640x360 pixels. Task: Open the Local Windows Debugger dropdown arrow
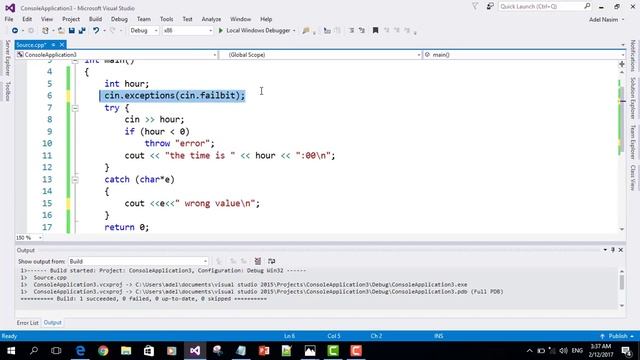(x=294, y=31)
